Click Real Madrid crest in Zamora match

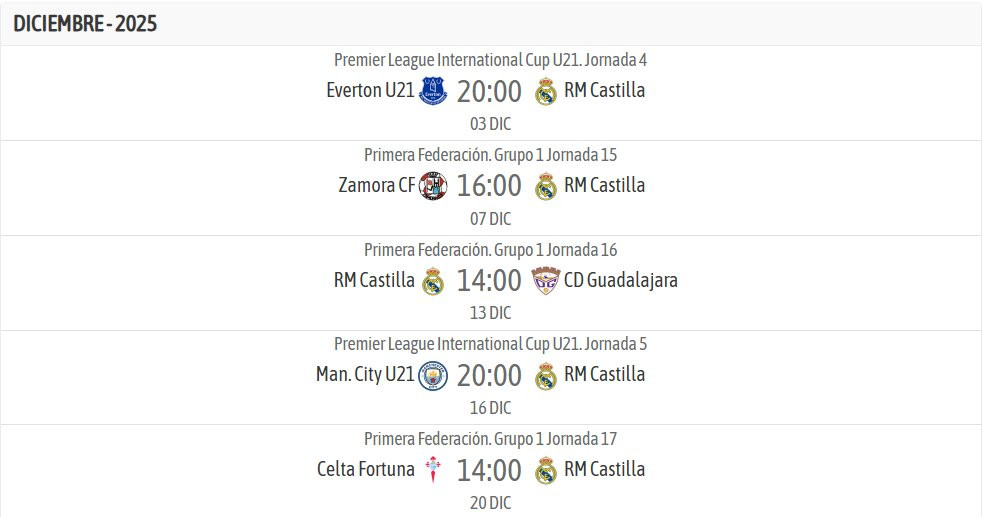pyautogui.click(x=545, y=186)
